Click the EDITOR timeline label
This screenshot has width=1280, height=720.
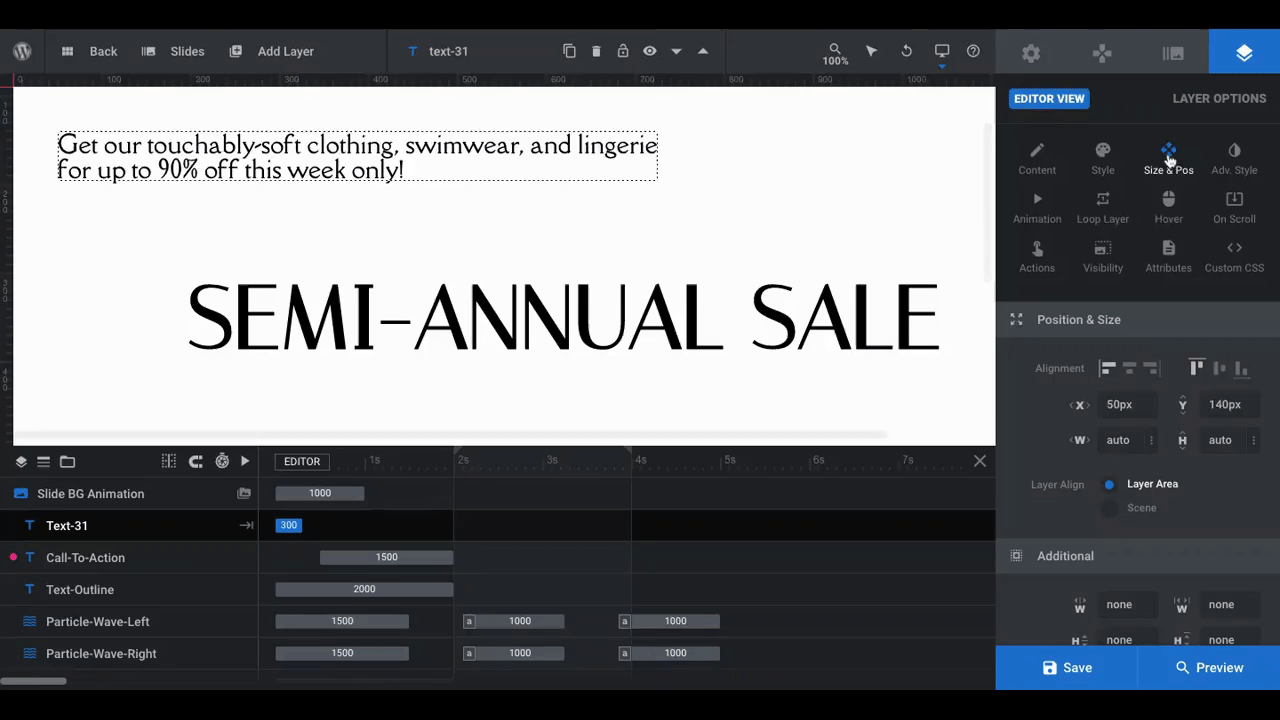302,461
